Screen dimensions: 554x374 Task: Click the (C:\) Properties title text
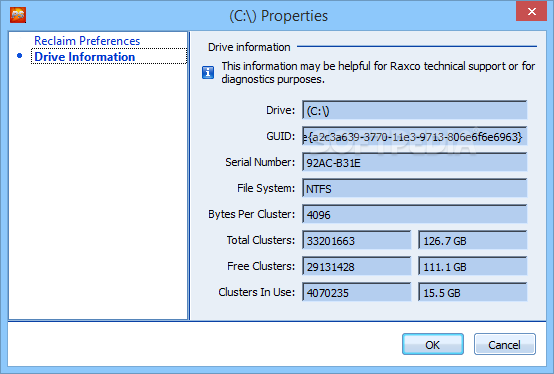[x=278, y=16]
